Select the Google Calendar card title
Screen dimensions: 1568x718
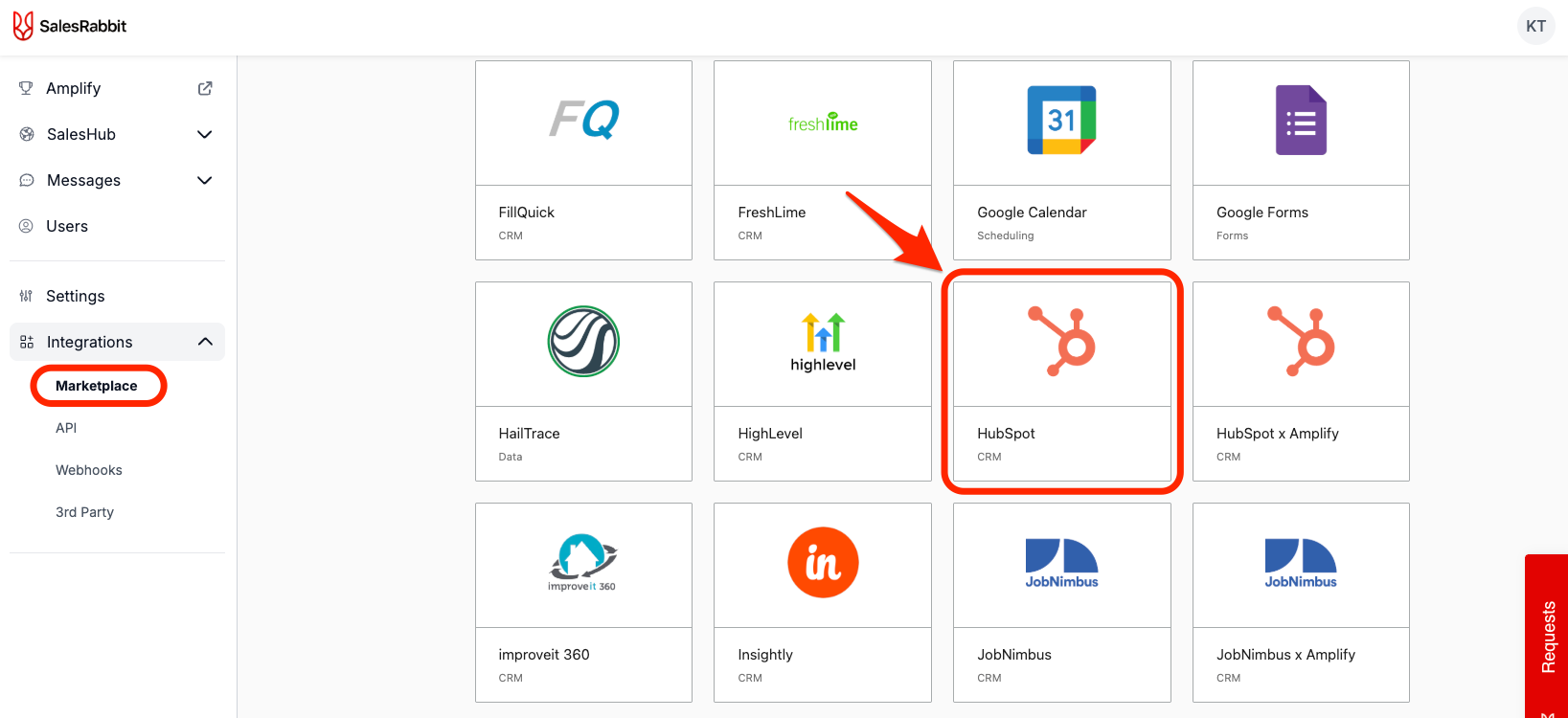[x=1032, y=213]
